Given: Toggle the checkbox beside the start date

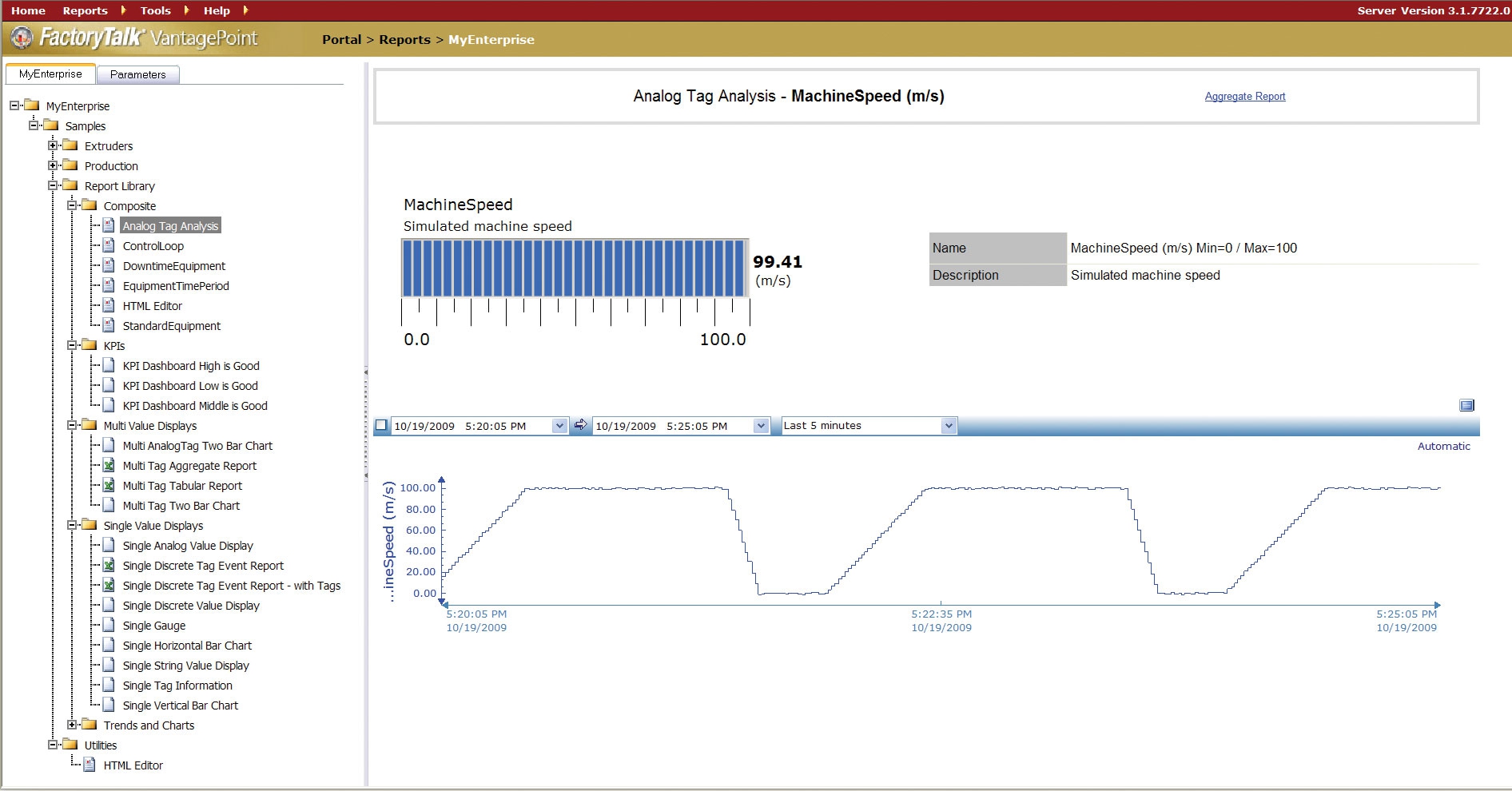Looking at the screenshot, I should [381, 425].
